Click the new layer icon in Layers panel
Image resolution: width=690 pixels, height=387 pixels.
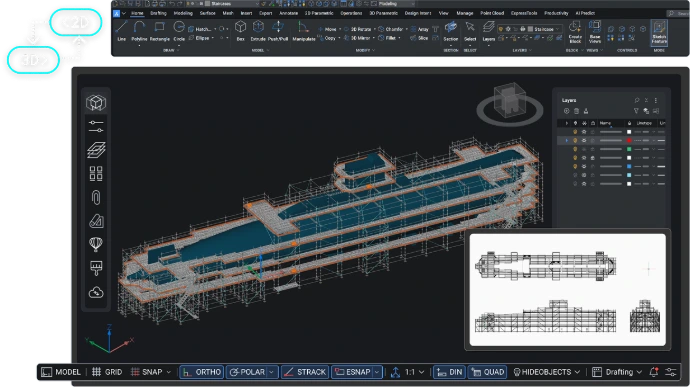coord(566,111)
